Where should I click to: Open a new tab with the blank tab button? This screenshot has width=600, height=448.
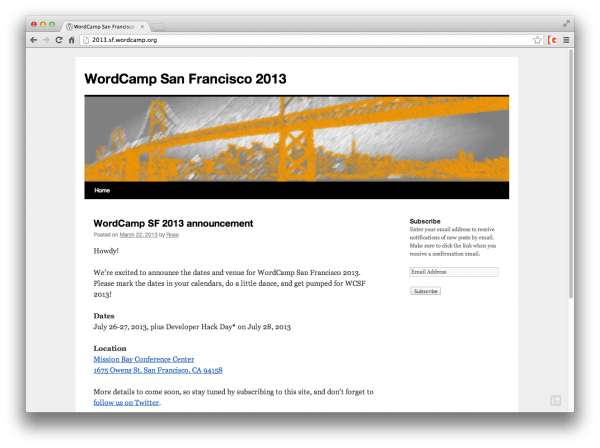pos(158,27)
